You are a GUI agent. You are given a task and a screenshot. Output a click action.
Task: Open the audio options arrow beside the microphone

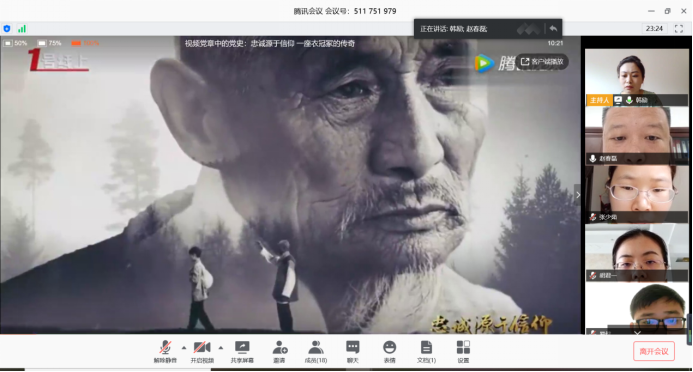coord(184,348)
